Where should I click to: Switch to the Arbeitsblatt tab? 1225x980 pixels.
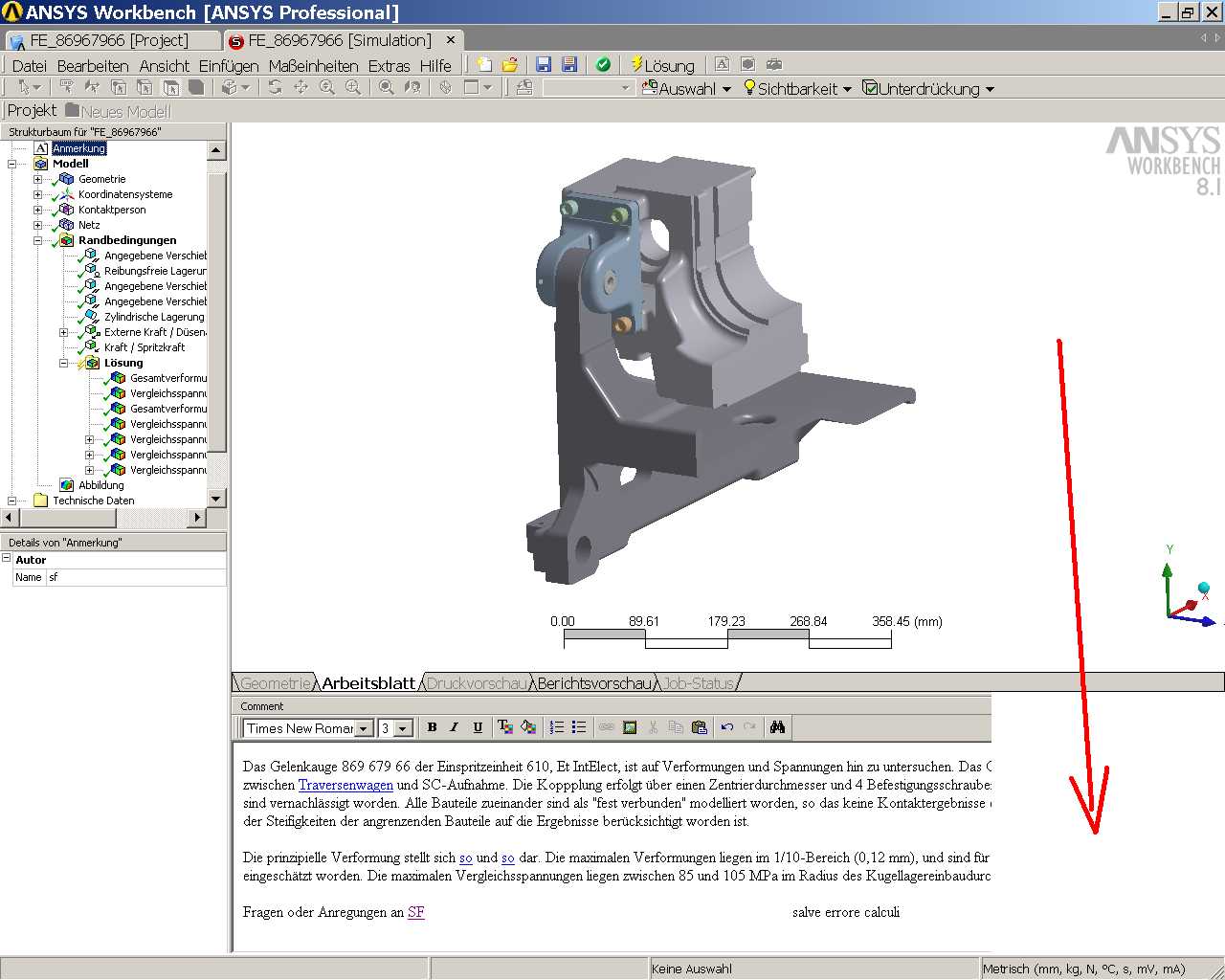click(368, 682)
